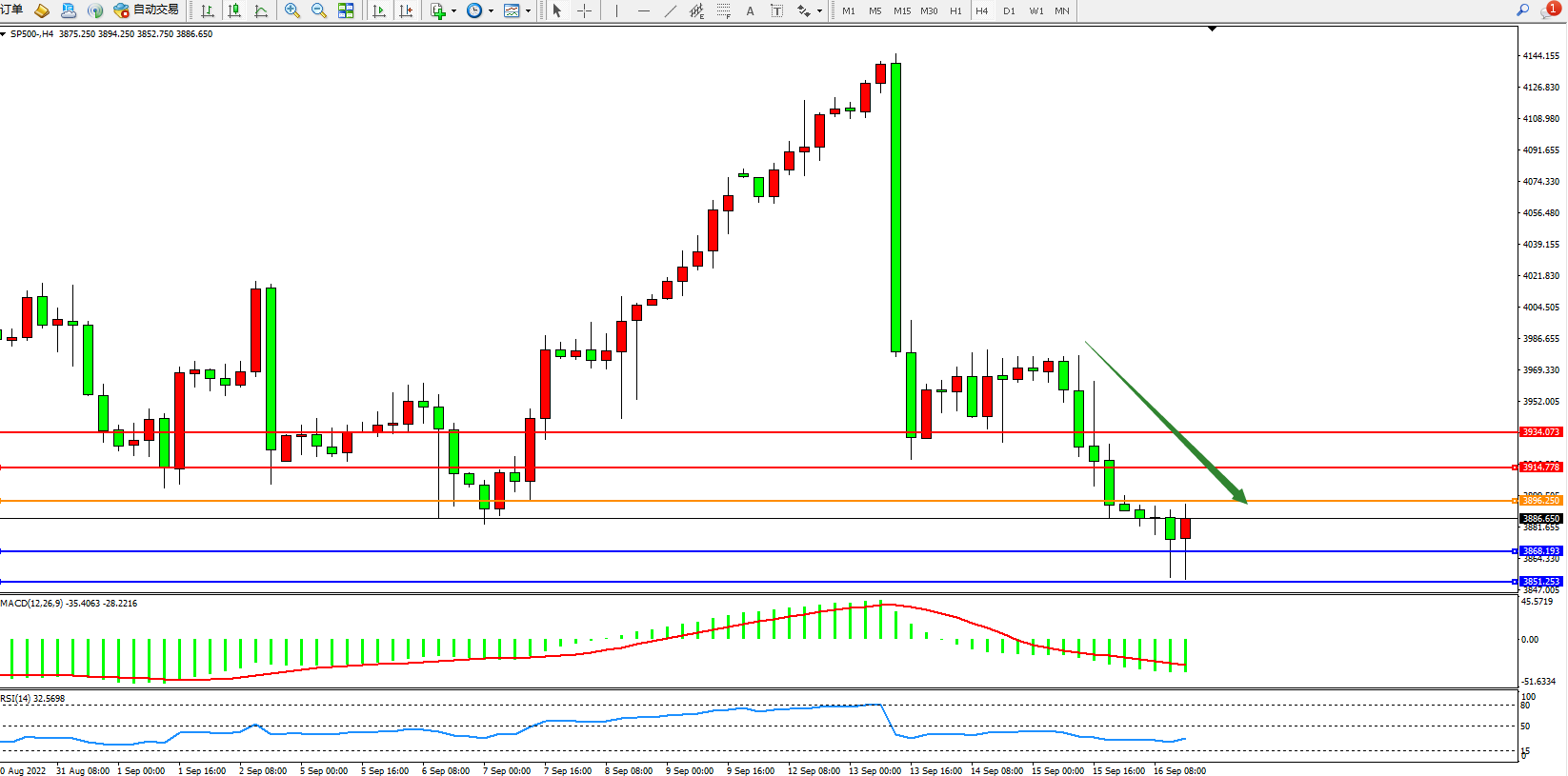Toggle the 自动交易 auto trading button

[147, 10]
